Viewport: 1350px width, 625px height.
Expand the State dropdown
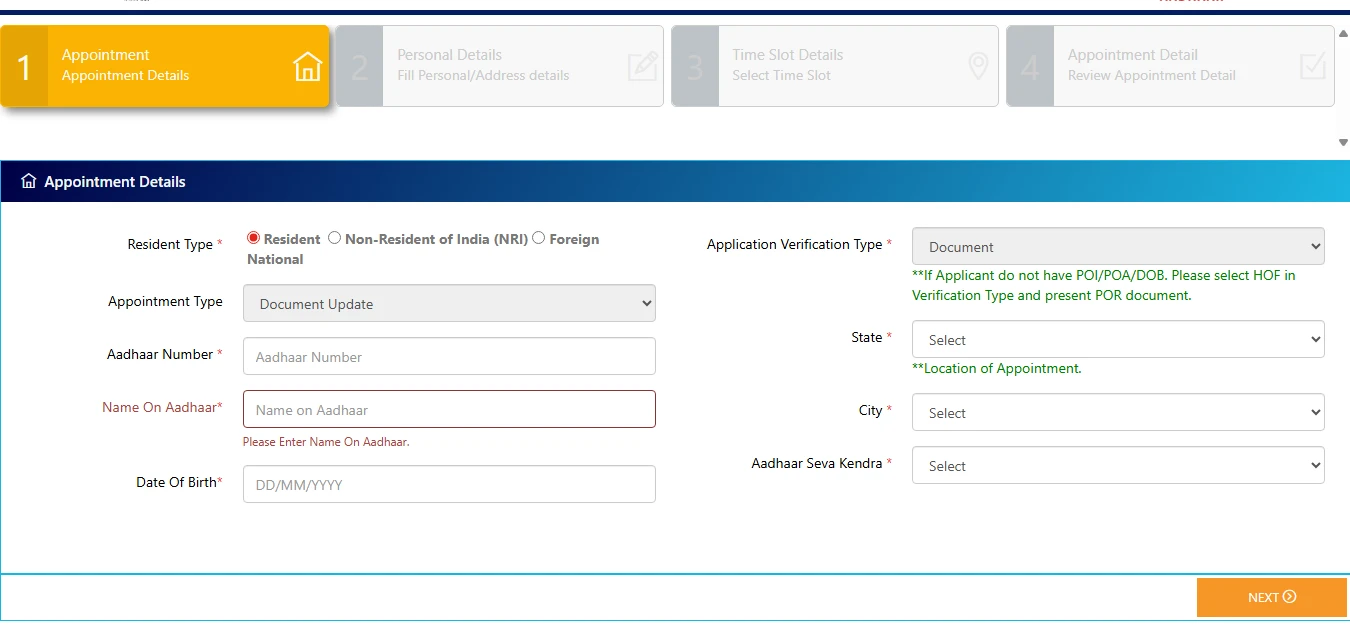(1117, 339)
